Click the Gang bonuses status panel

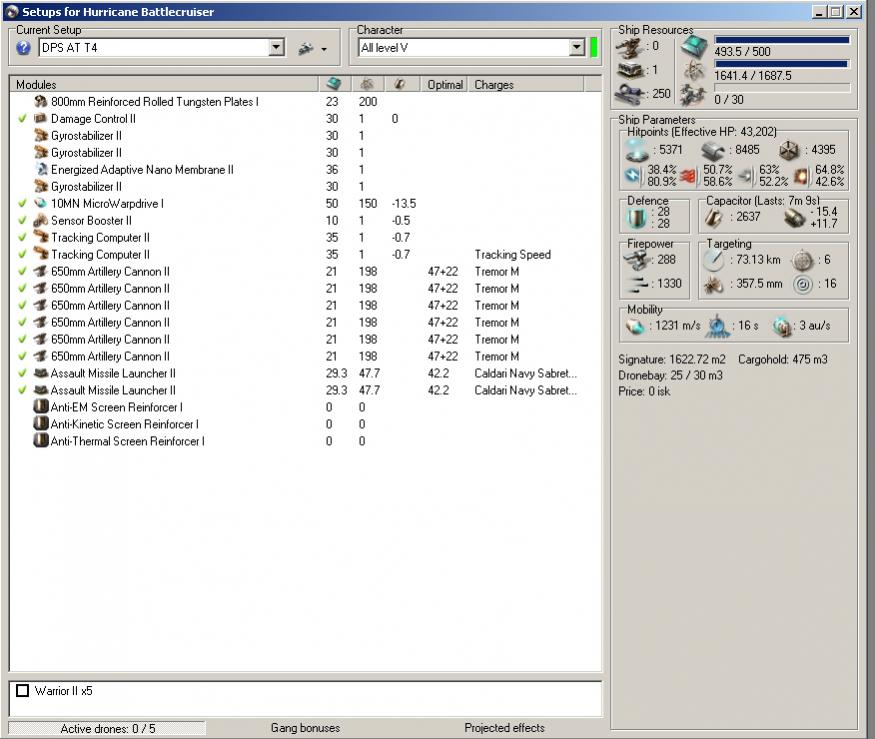(305, 728)
